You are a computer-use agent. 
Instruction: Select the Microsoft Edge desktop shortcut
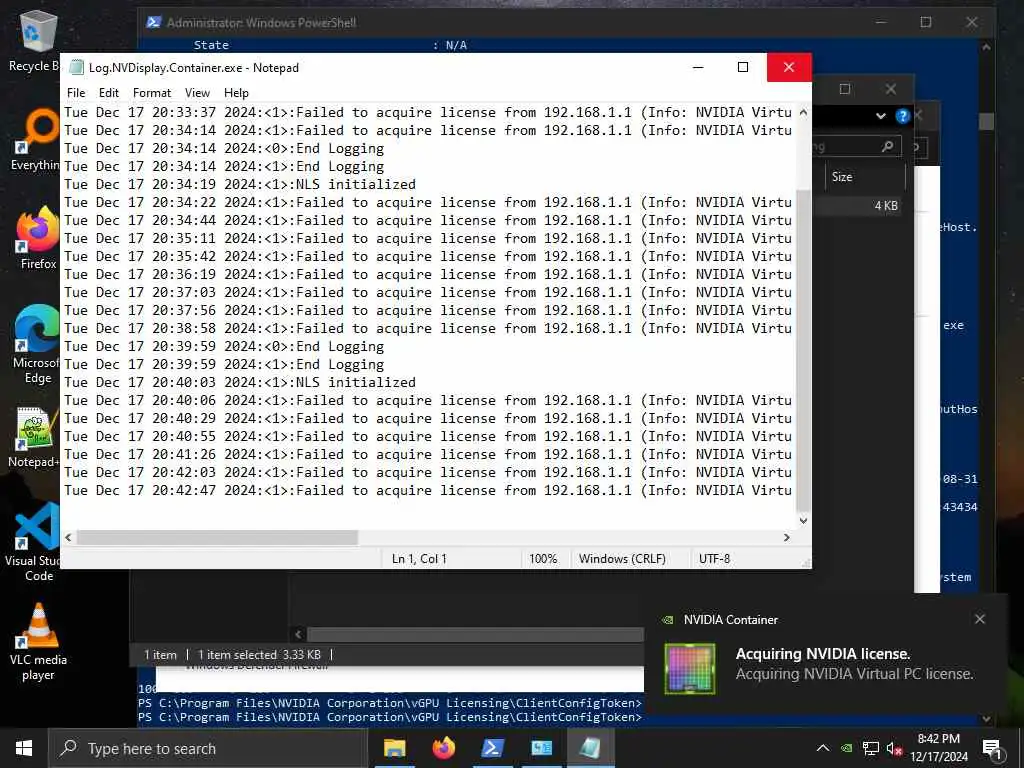36,345
